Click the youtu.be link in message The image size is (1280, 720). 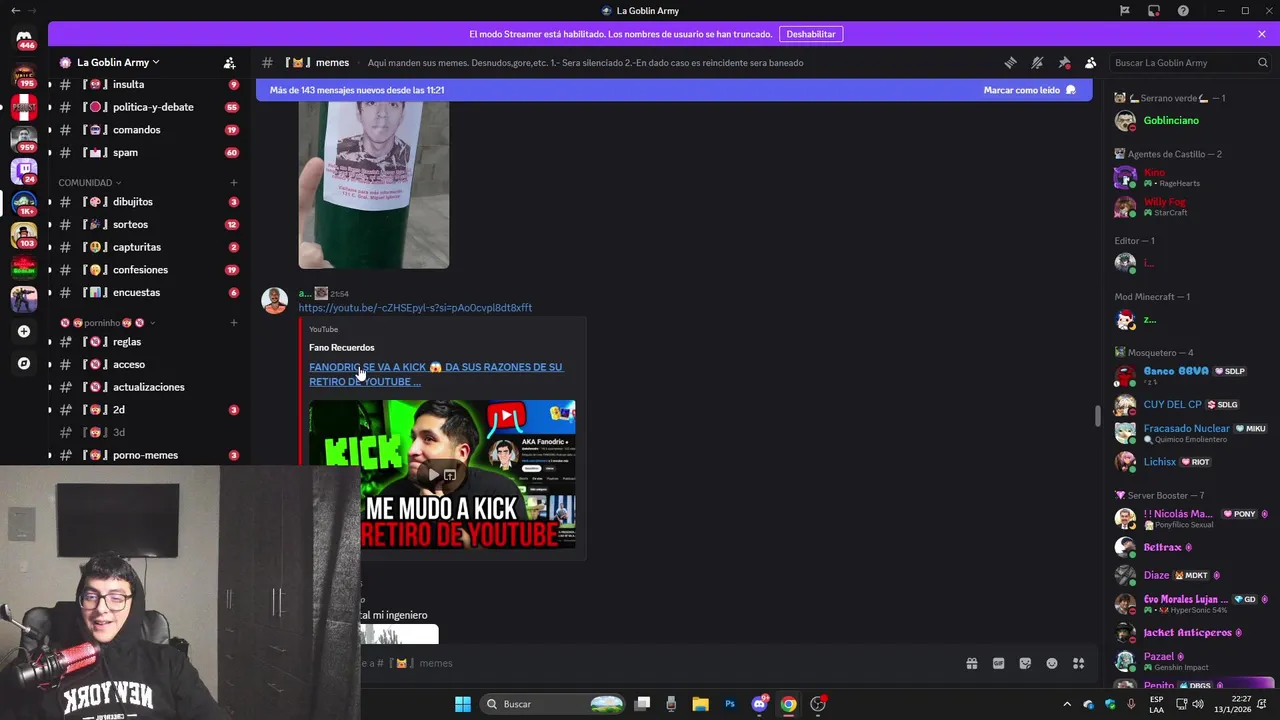click(x=415, y=308)
